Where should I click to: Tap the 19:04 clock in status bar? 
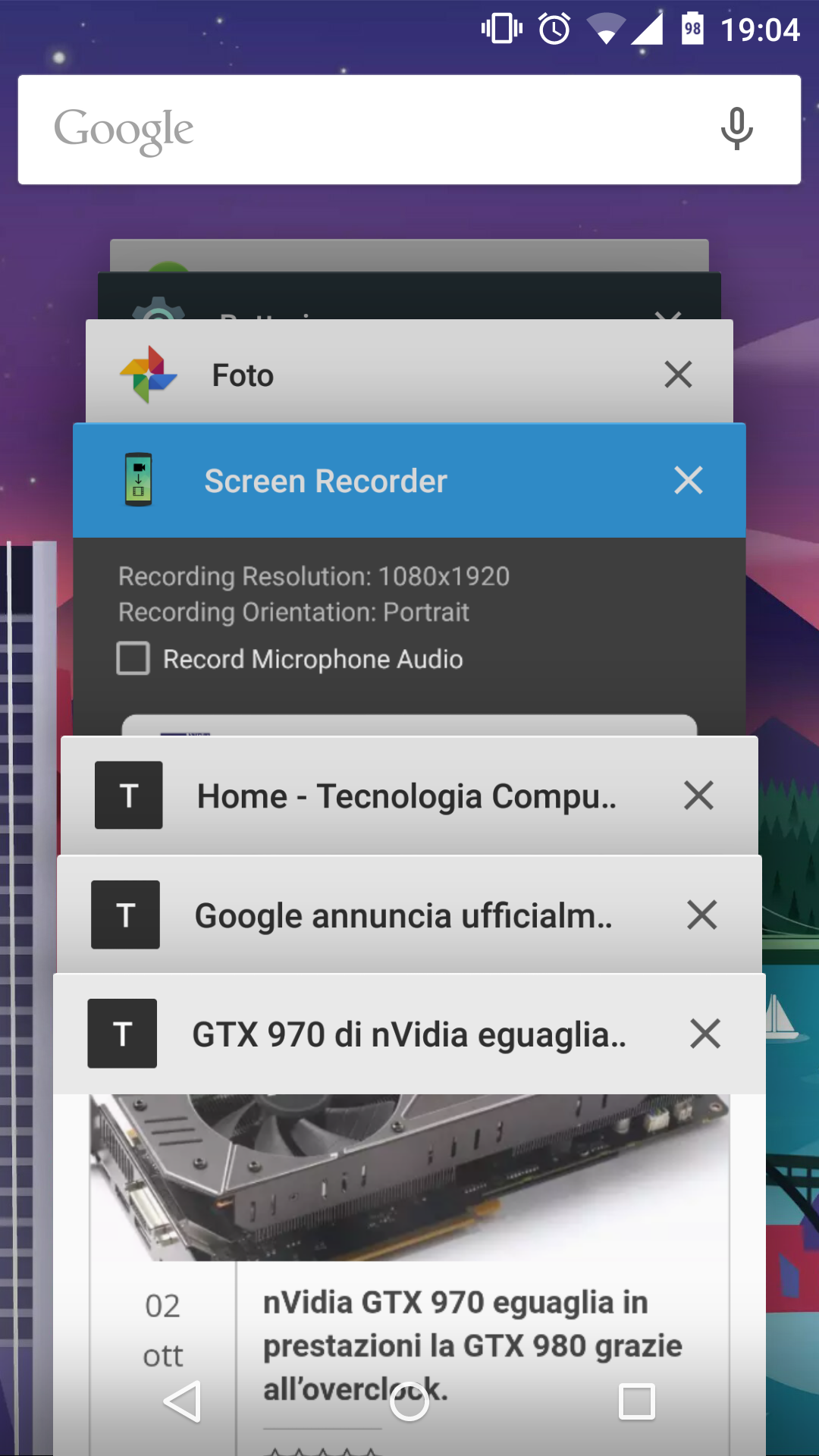click(760, 30)
